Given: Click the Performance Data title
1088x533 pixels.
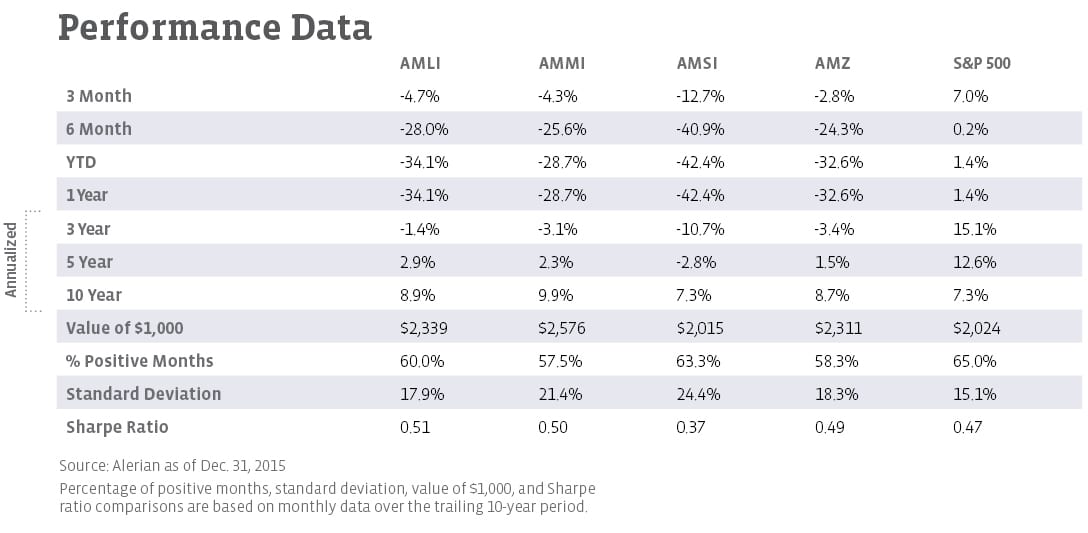Looking at the screenshot, I should pyautogui.click(x=215, y=27).
